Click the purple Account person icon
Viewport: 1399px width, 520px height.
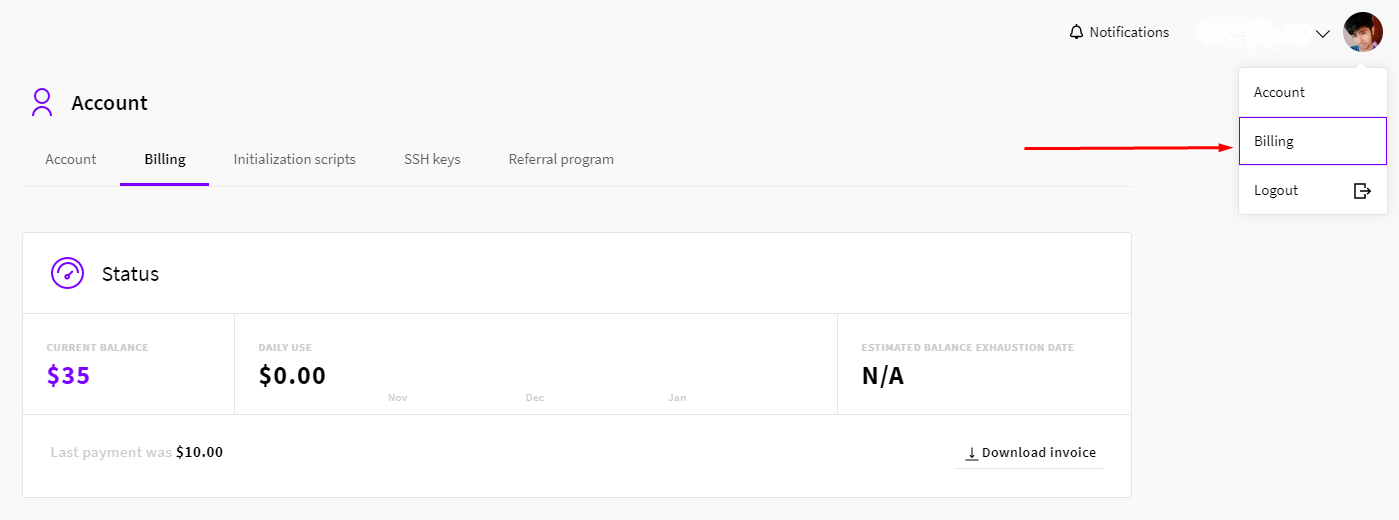42,102
